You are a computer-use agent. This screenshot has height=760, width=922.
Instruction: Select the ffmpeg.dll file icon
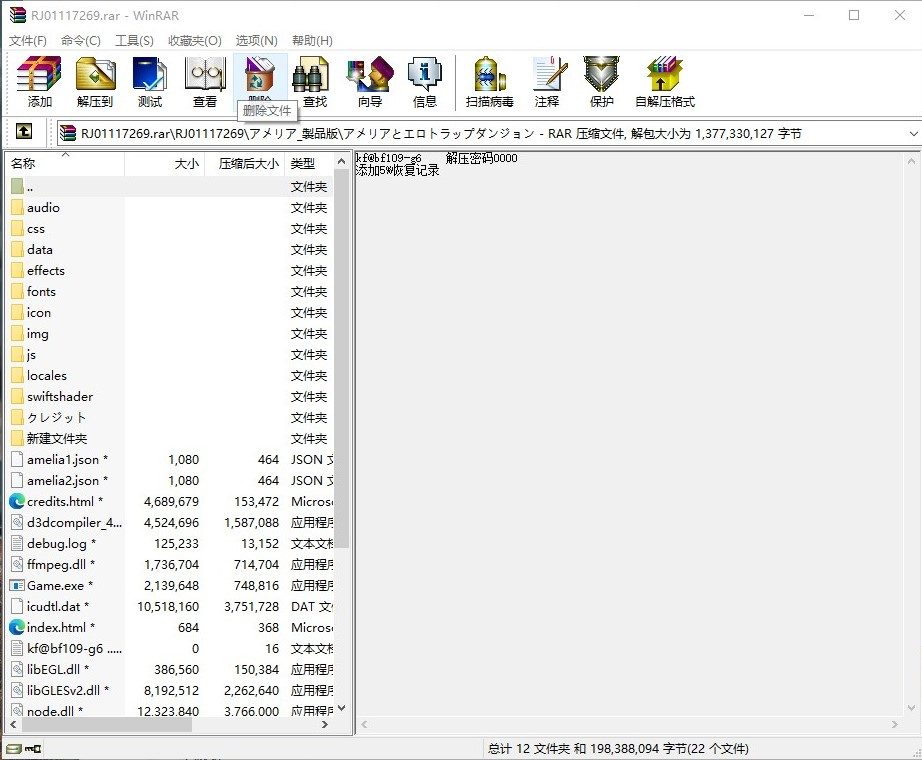(17, 564)
